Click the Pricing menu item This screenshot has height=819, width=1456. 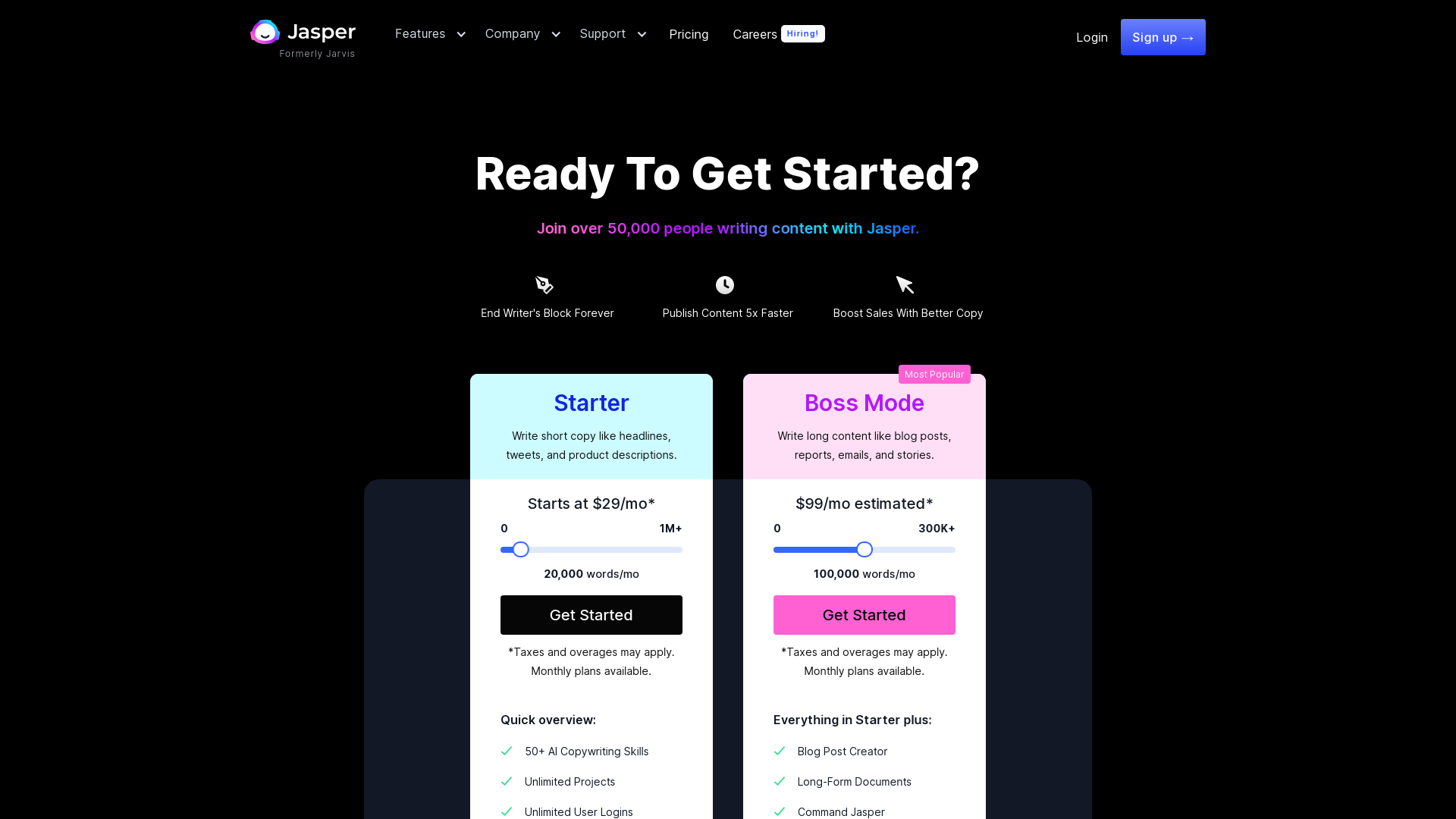tap(689, 34)
